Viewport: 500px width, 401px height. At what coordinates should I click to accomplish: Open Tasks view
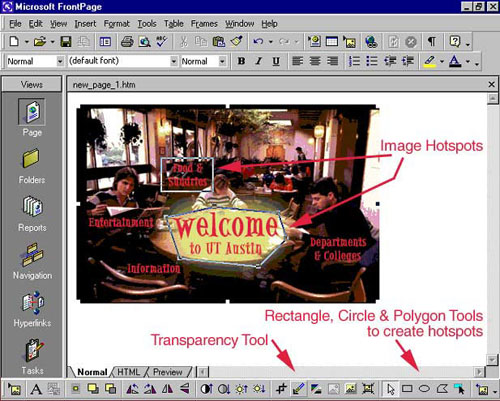click(x=32, y=357)
